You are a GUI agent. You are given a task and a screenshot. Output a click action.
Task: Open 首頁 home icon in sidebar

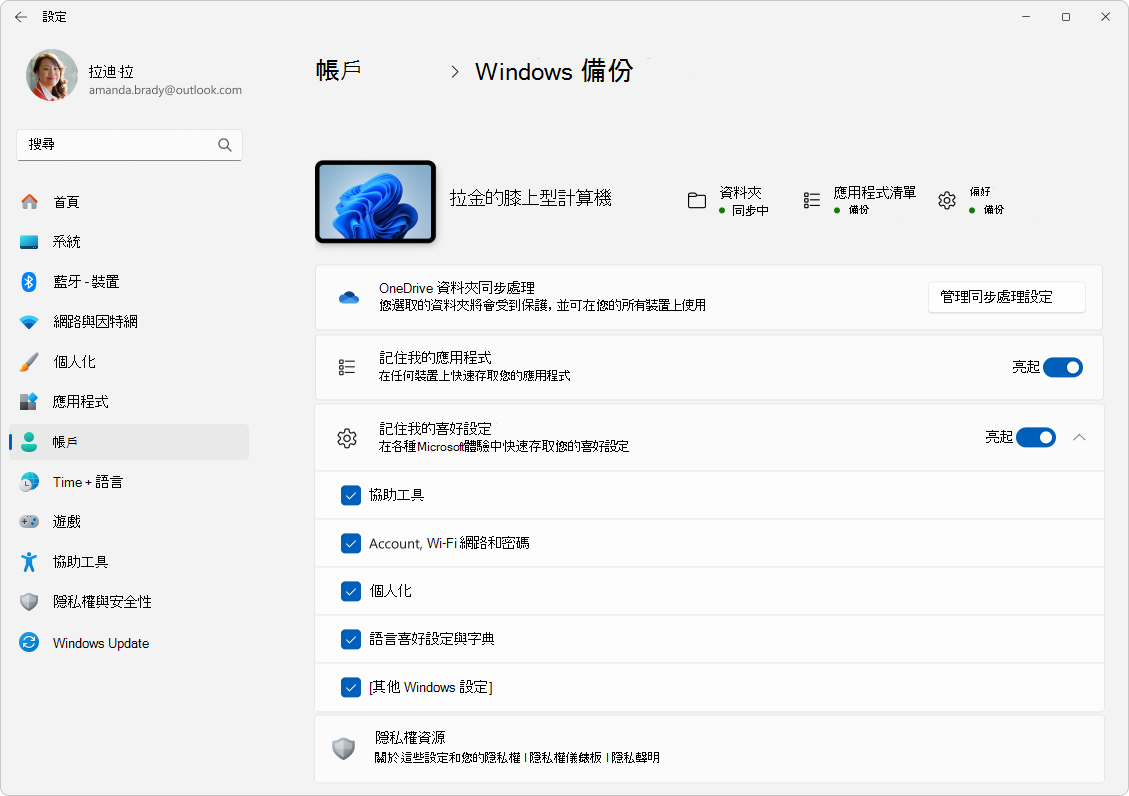click(x=29, y=202)
